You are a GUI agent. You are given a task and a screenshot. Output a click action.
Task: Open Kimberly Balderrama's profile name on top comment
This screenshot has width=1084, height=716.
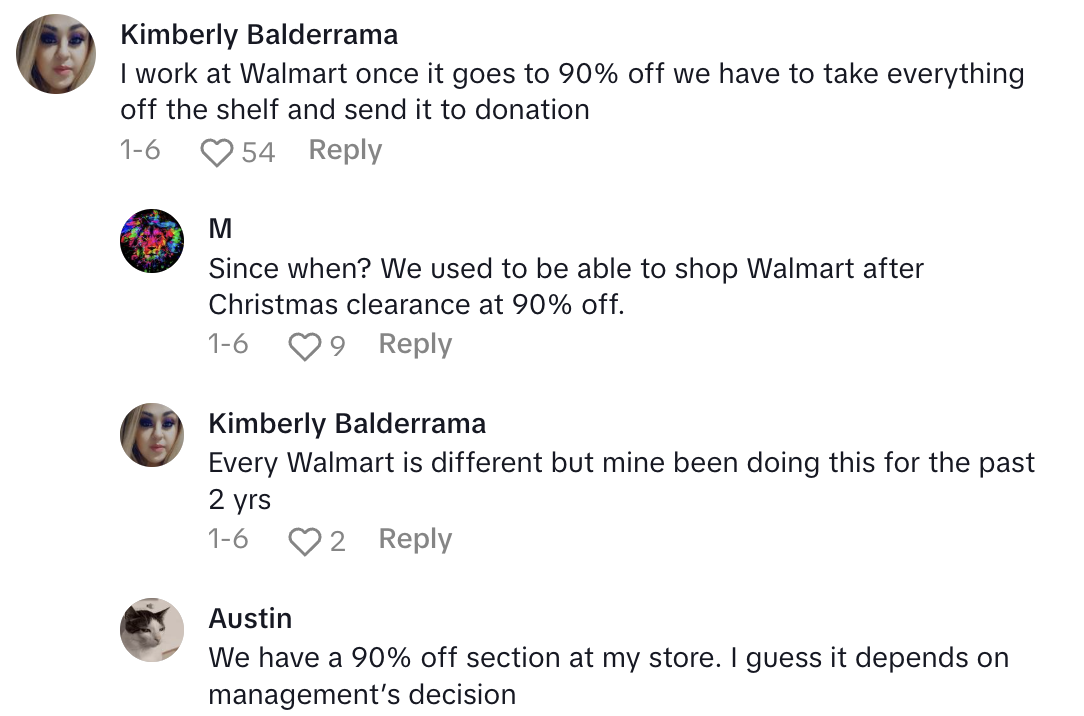click(259, 35)
